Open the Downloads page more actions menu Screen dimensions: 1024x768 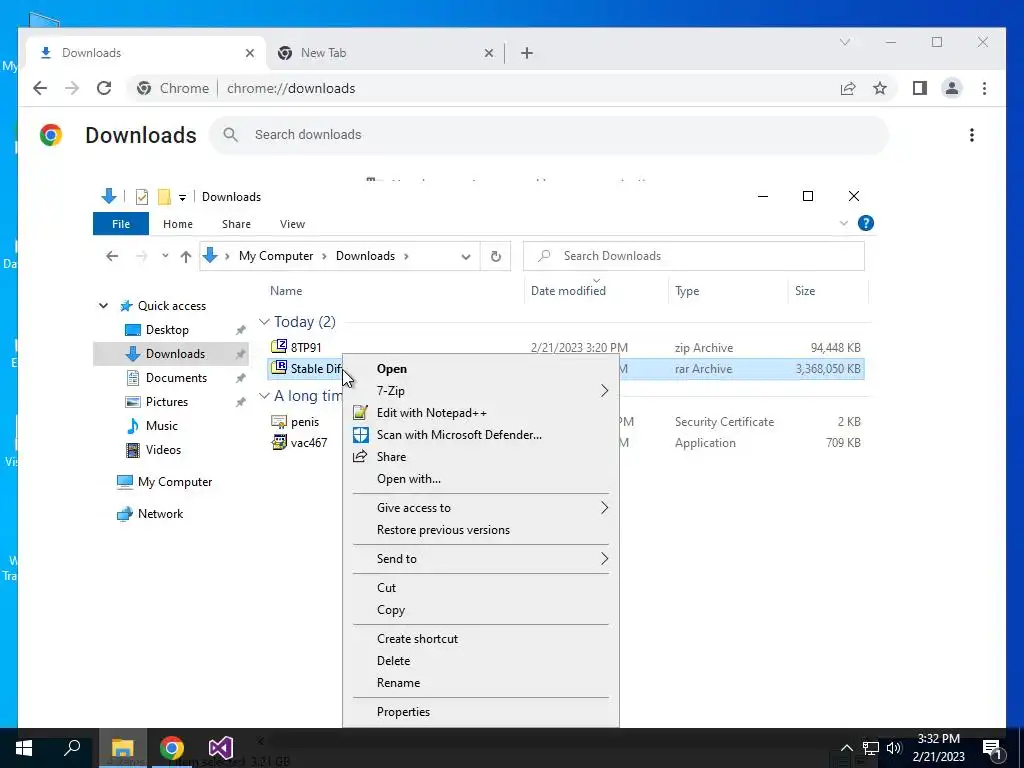[x=972, y=135]
